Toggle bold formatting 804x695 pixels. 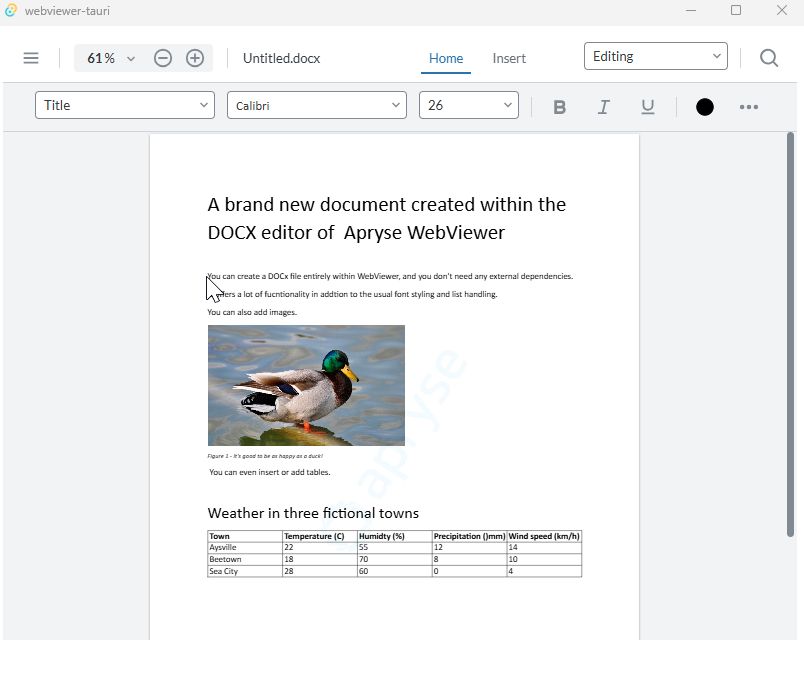coord(559,107)
